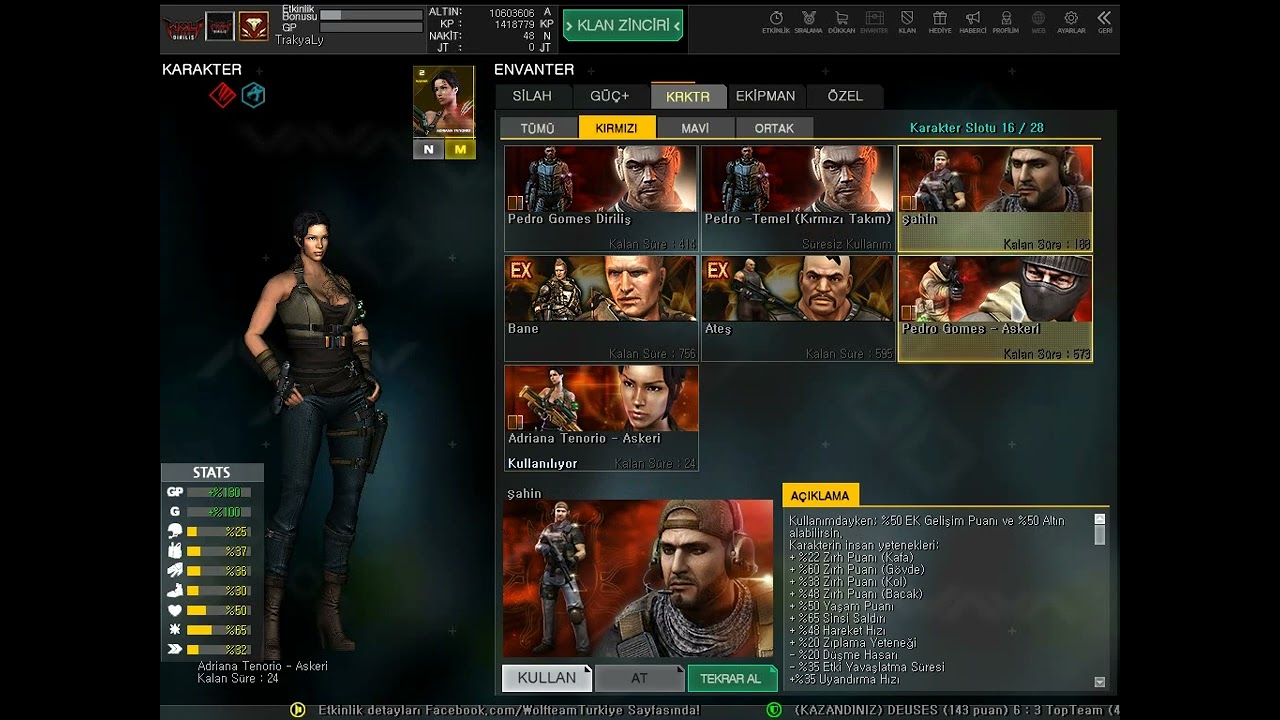Select the KIRMIZI team filter
The width and height of the screenshot is (1280, 720).
pyautogui.click(x=616, y=128)
